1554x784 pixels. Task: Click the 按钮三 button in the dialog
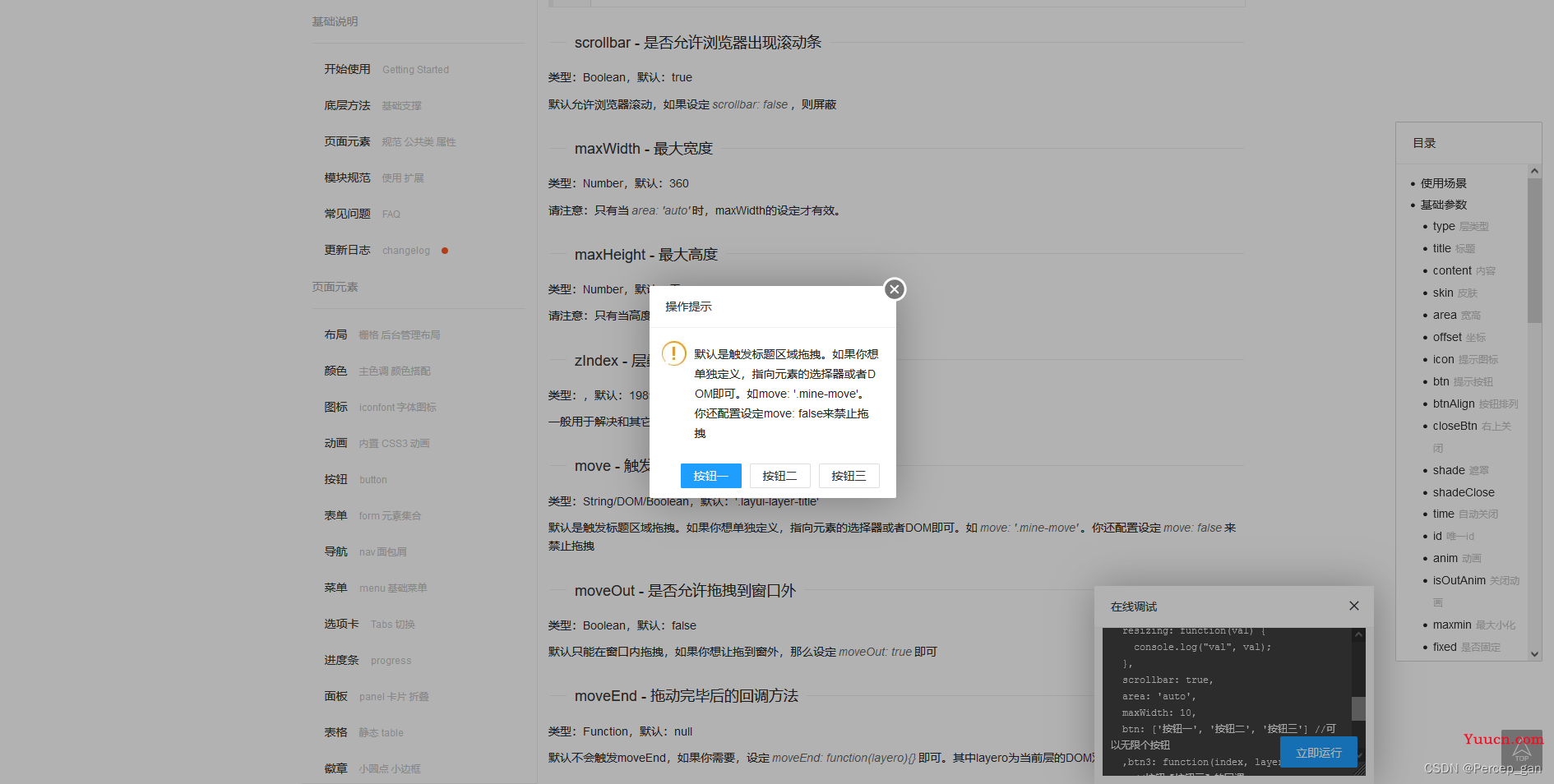pyautogui.click(x=849, y=476)
